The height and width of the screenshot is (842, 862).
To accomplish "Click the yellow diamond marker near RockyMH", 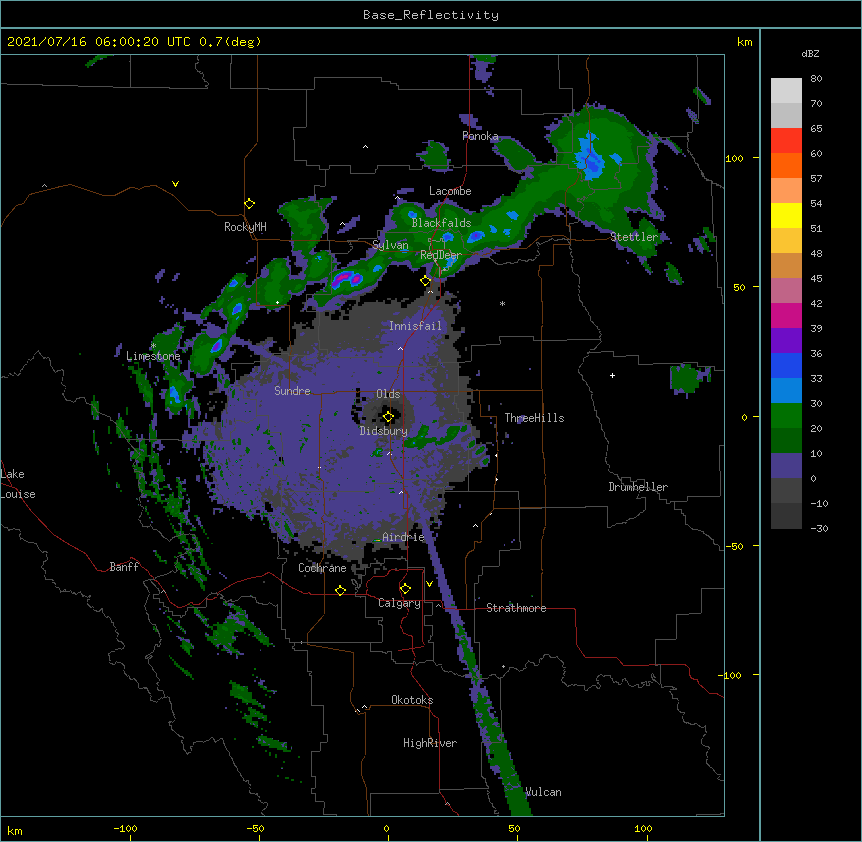I will click(x=249, y=204).
